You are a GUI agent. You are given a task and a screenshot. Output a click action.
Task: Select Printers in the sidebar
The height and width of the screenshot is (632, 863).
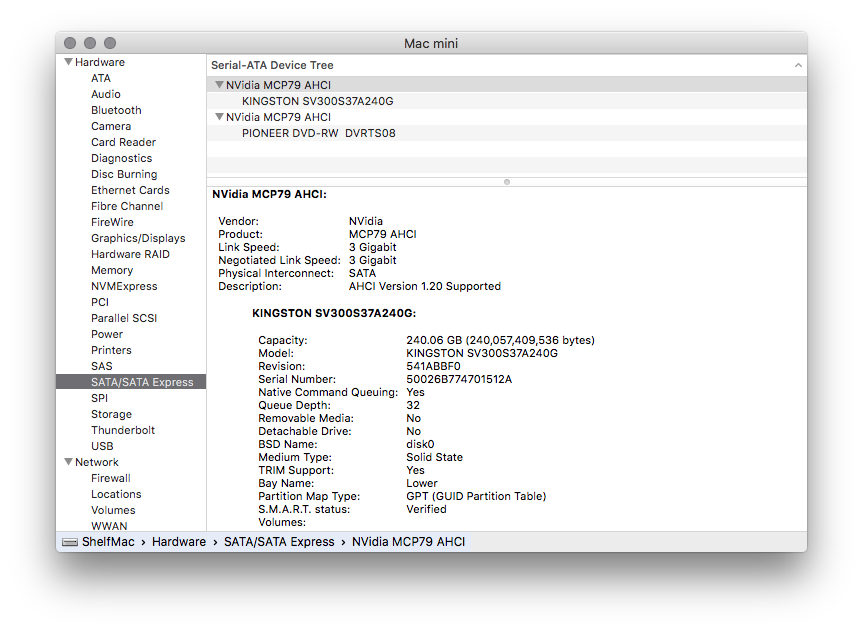tap(111, 350)
